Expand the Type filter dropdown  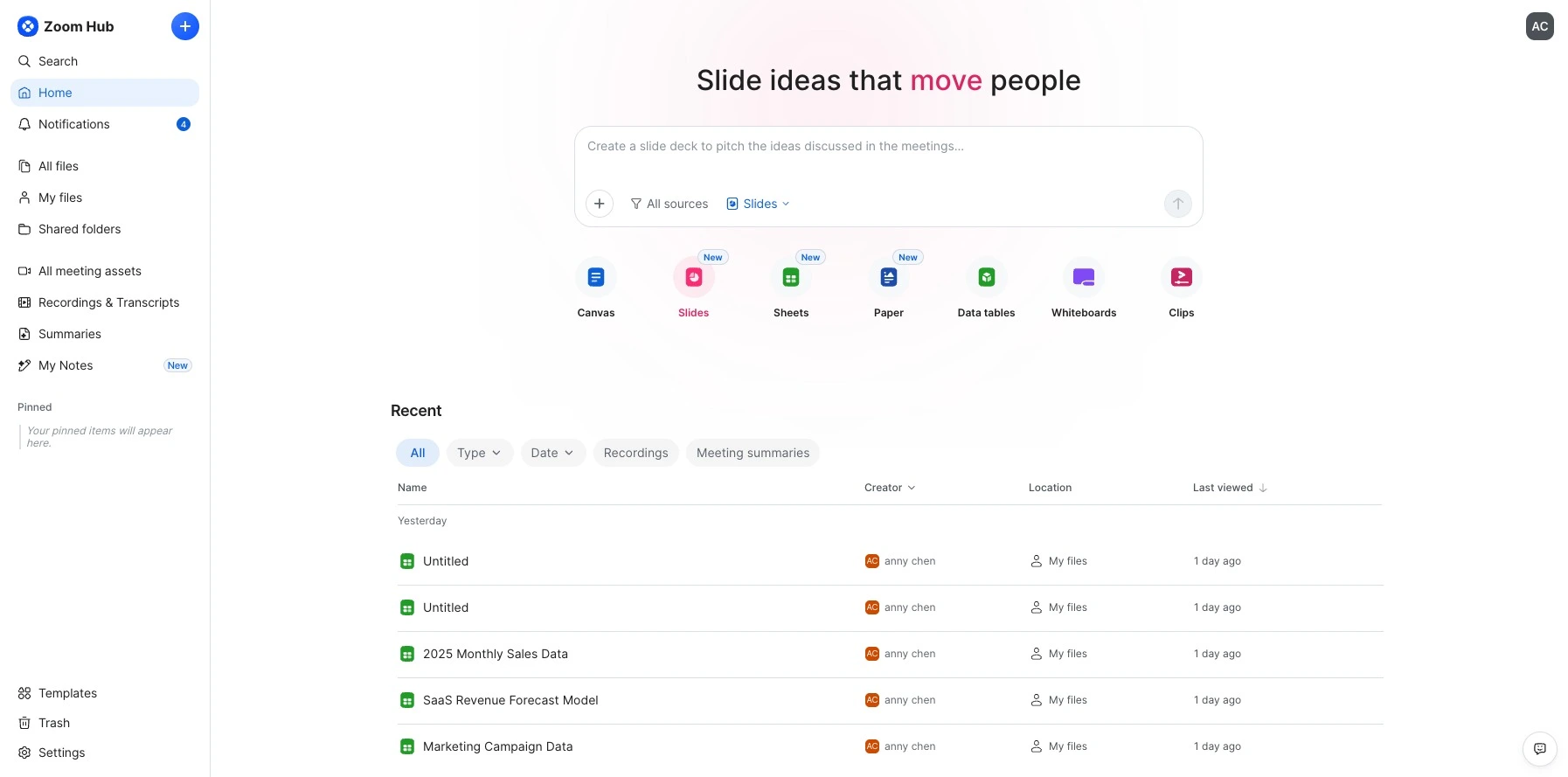click(x=480, y=453)
